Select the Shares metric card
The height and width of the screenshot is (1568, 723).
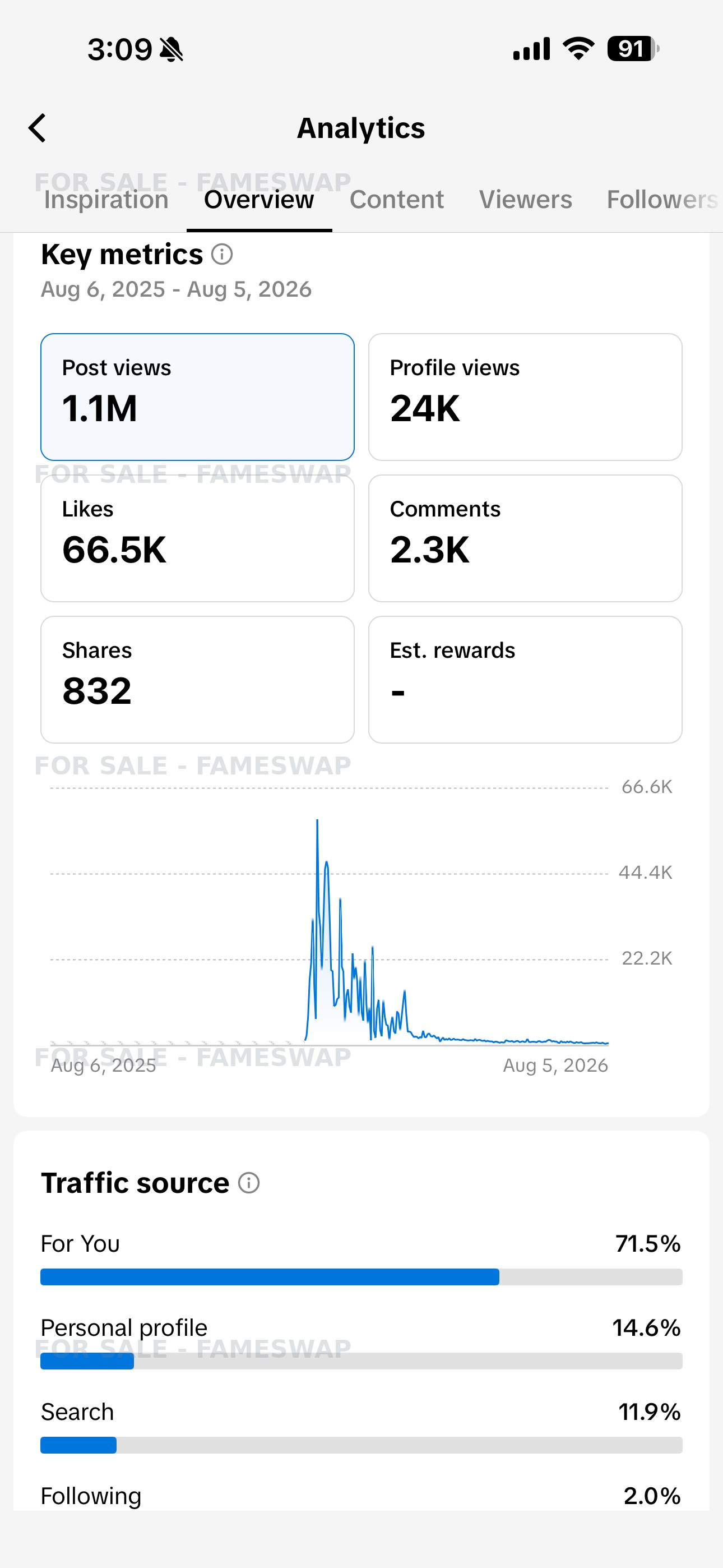[x=197, y=679]
